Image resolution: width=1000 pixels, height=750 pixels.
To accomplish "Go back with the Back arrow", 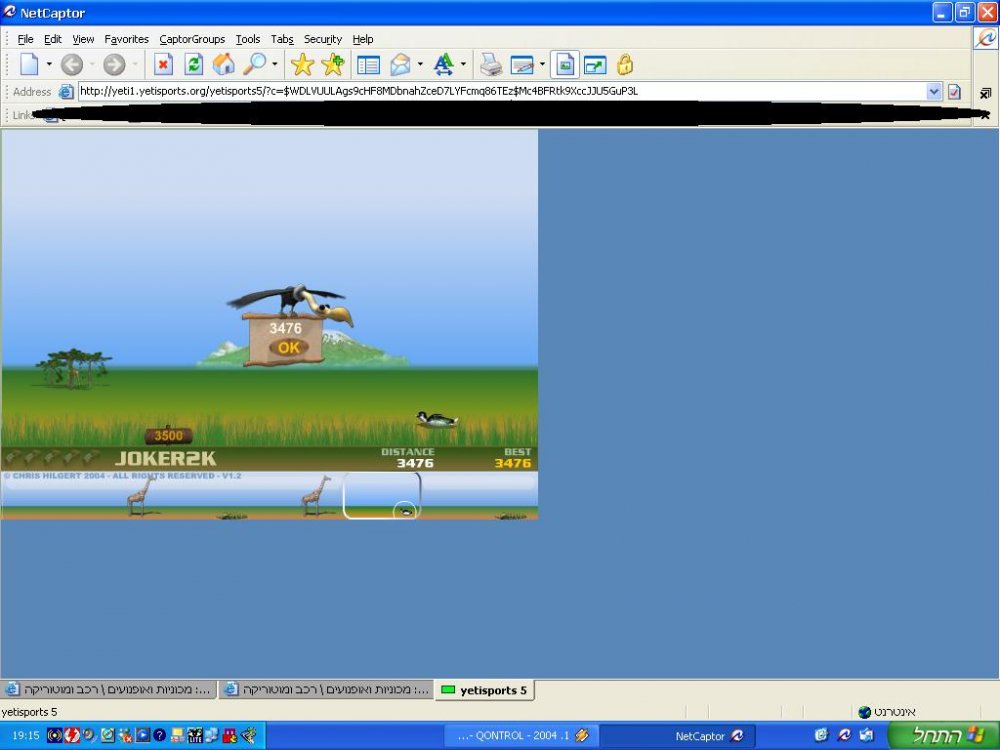I will pyautogui.click(x=72, y=64).
